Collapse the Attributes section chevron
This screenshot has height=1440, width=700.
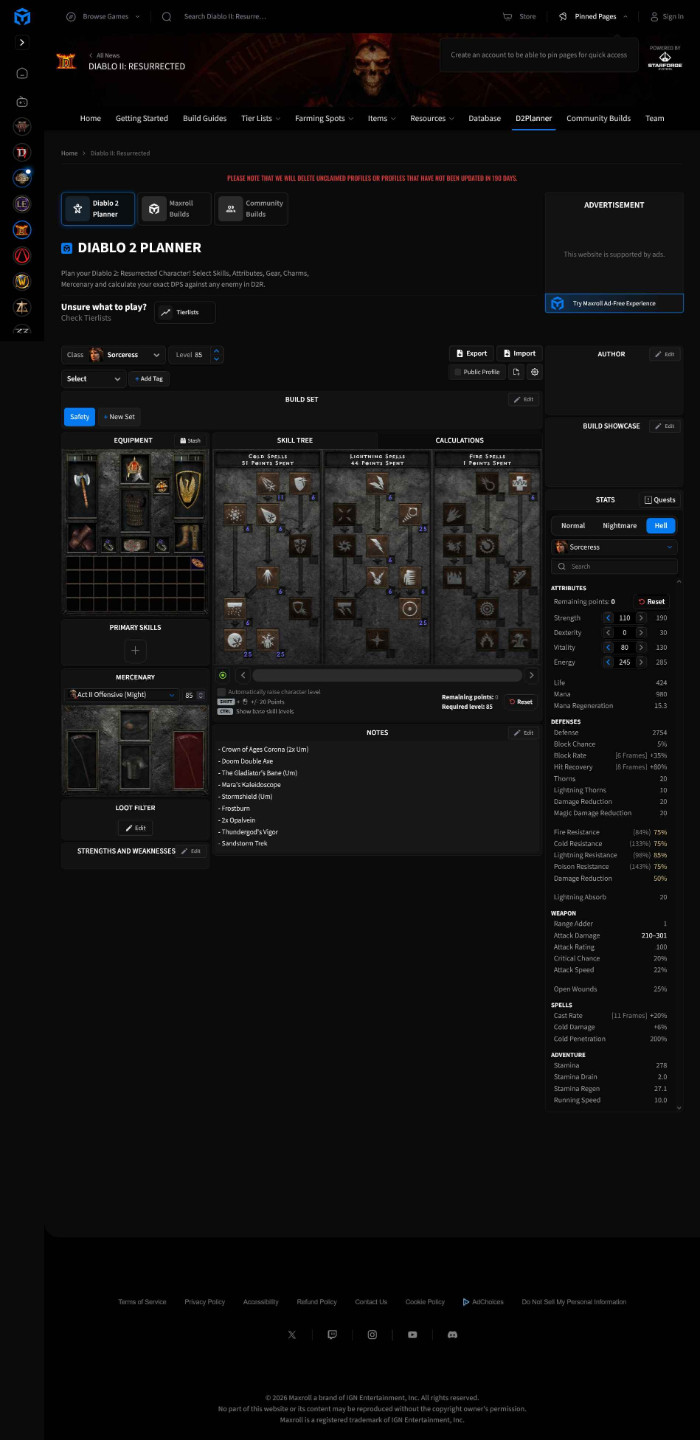tap(680, 582)
